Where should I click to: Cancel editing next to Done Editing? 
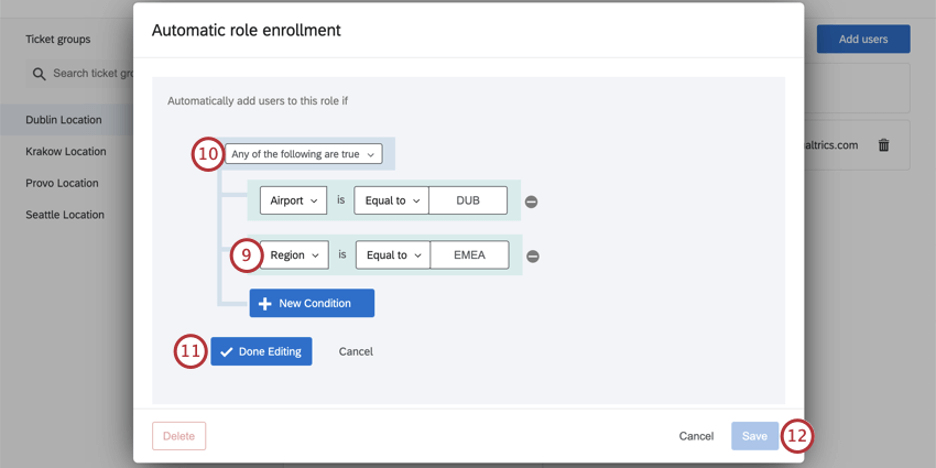[356, 351]
